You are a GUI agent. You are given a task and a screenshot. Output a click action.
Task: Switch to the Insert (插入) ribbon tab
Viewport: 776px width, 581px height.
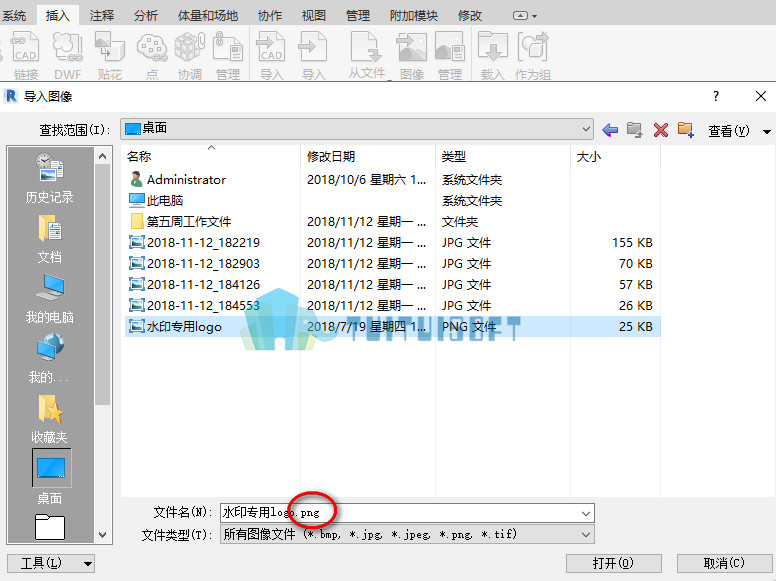58,16
